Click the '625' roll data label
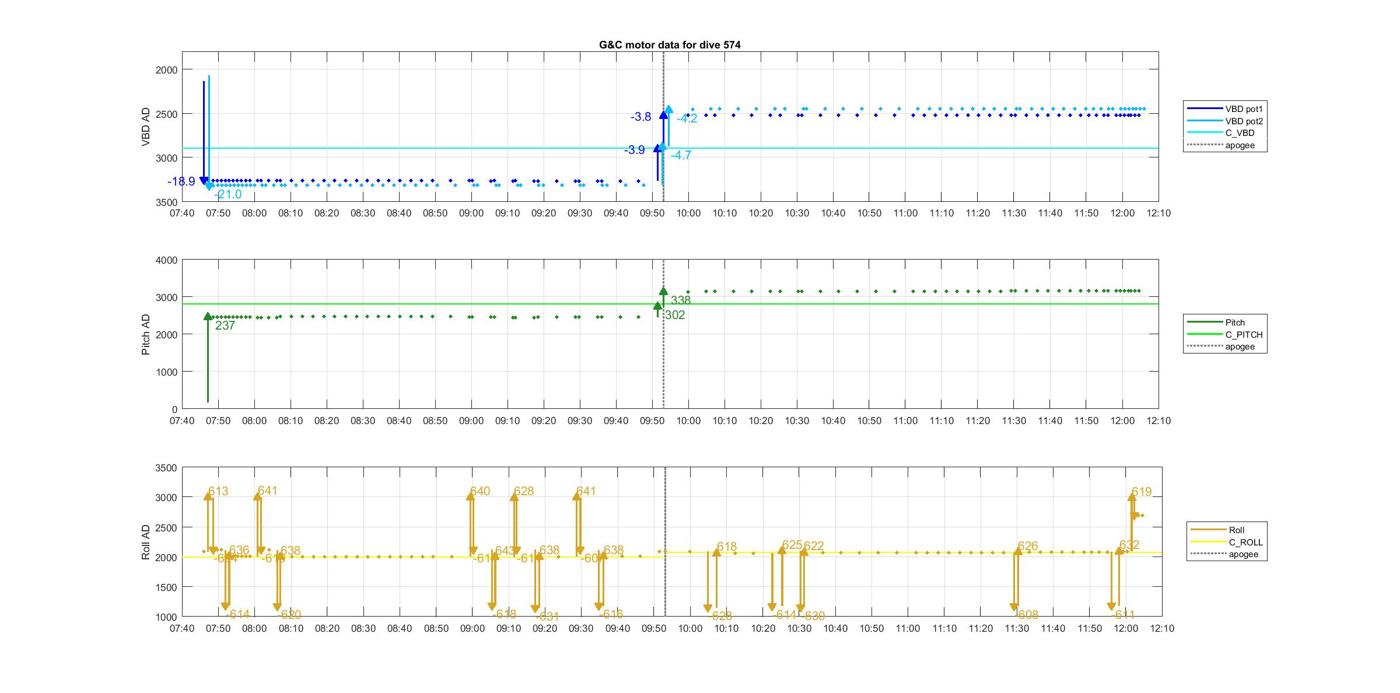1400x693 pixels. point(792,545)
